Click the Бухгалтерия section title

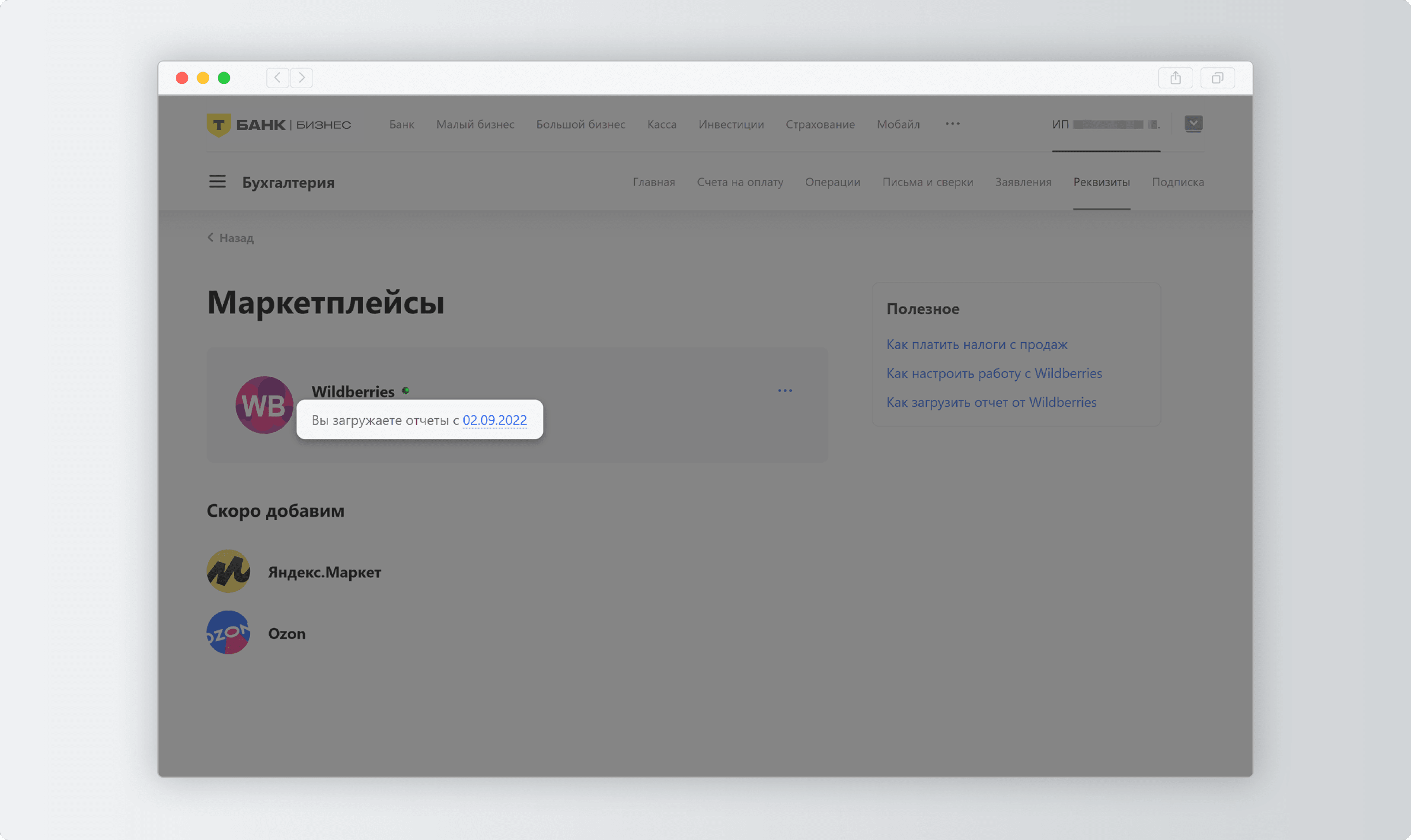coord(288,182)
